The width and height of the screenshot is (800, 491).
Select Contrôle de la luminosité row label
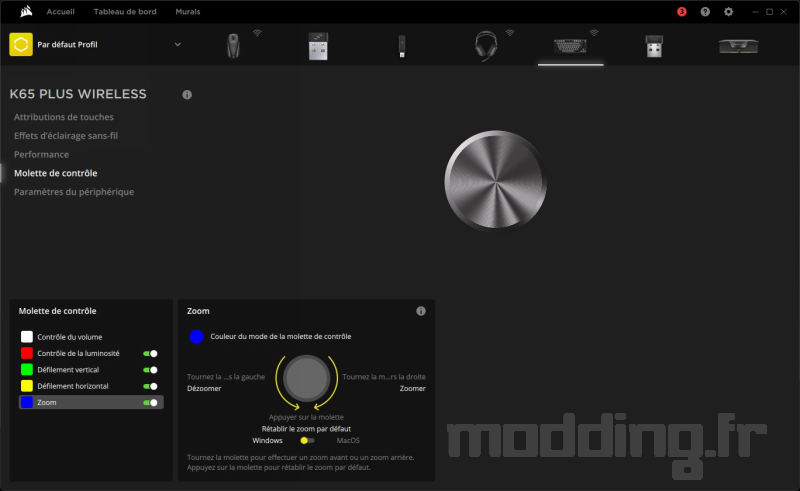coord(78,353)
